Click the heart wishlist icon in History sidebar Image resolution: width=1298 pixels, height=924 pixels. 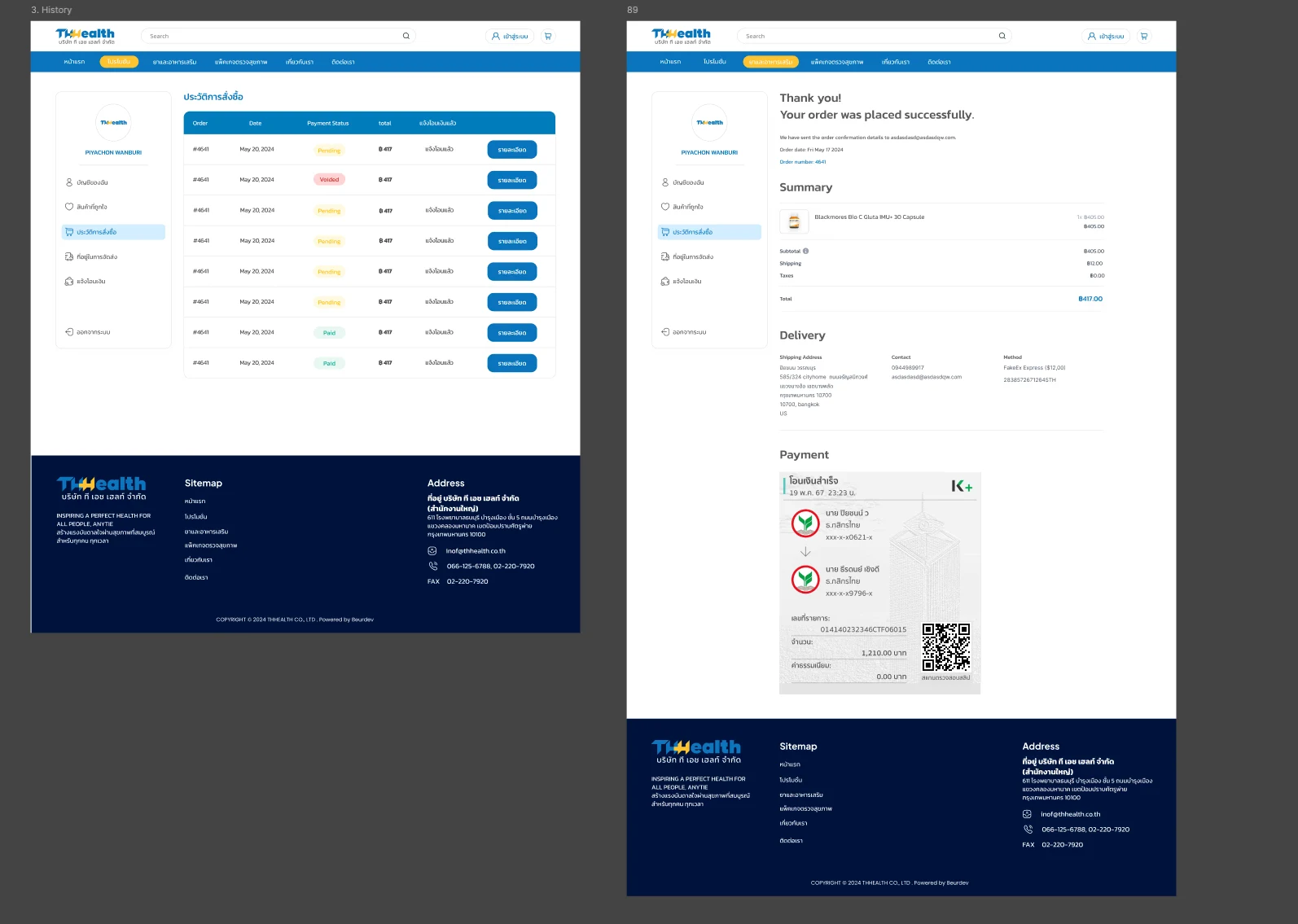(x=69, y=207)
